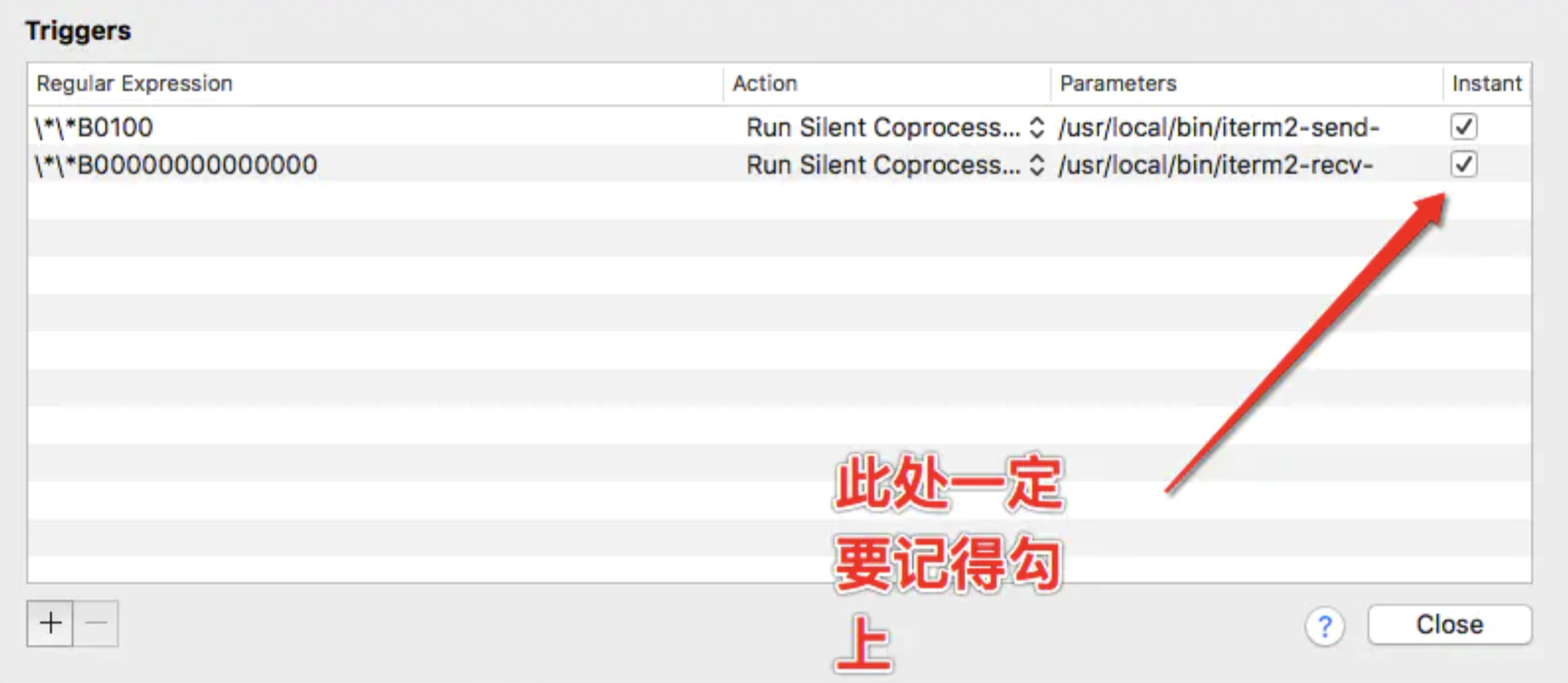The image size is (1568, 683).
Task: Open the Action dropdown in the second trigger row
Action: pyautogui.click(x=1036, y=165)
